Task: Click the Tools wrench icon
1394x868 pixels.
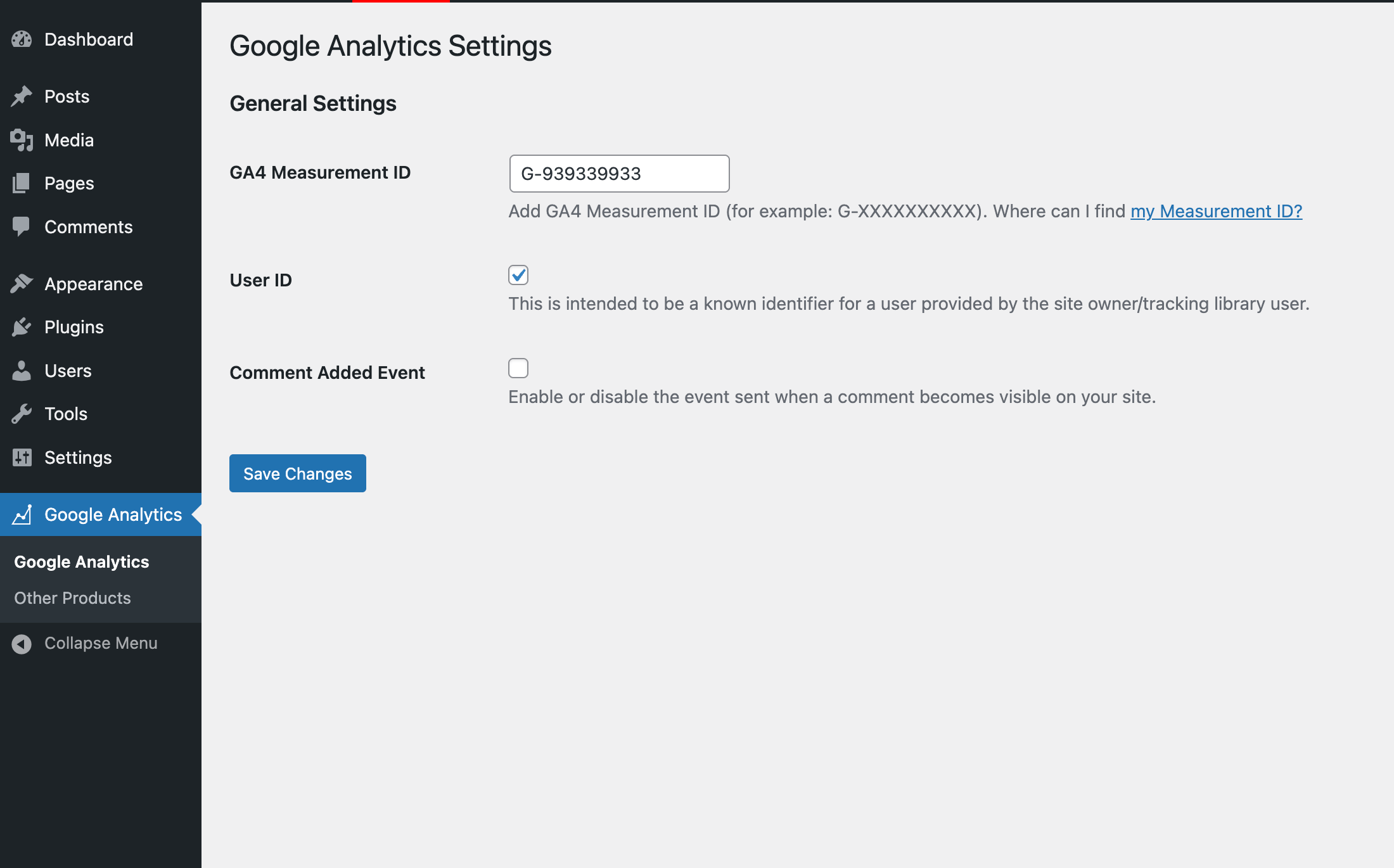Action: tap(22, 414)
